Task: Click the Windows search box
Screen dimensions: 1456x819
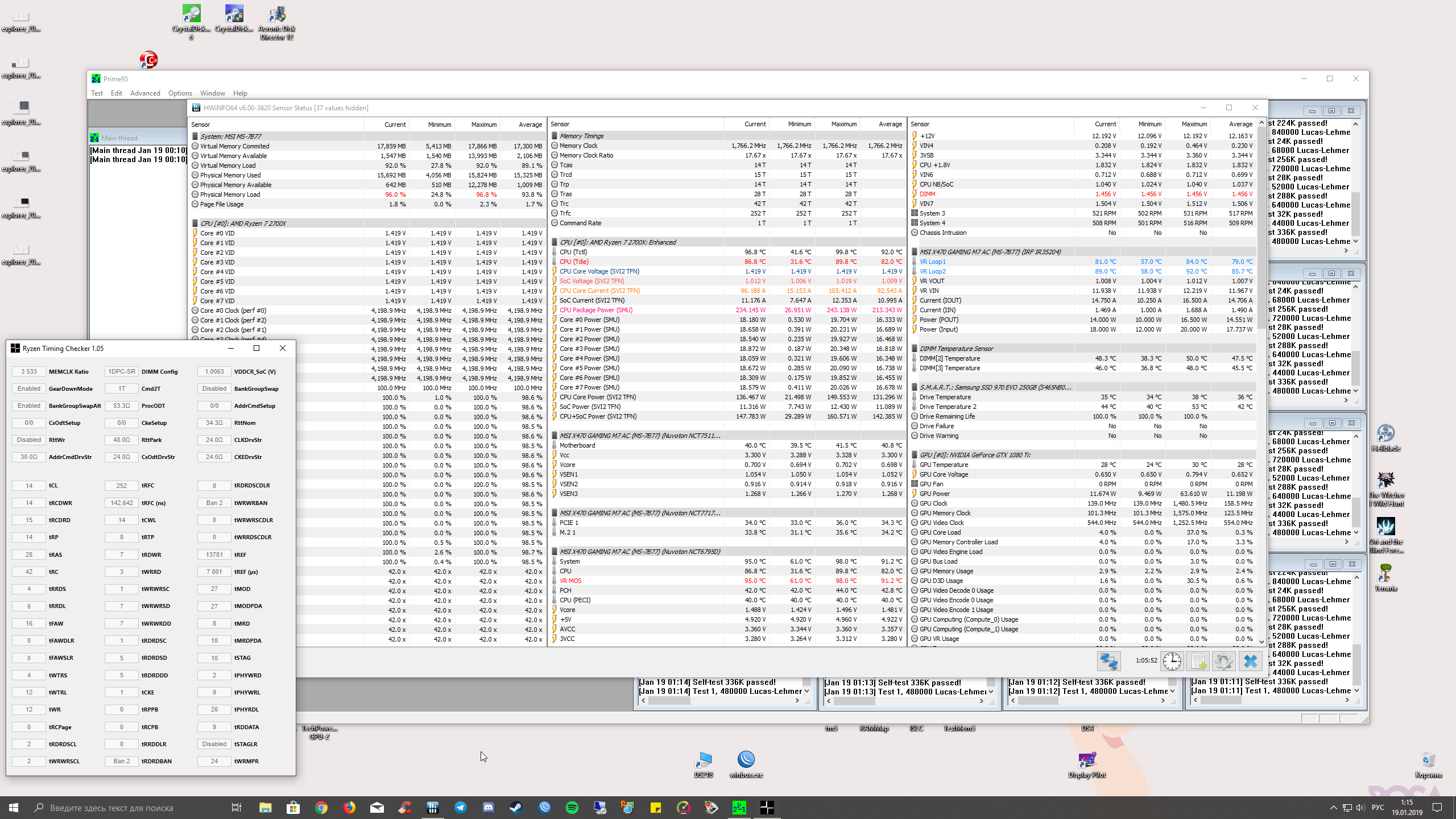Action: [111, 808]
